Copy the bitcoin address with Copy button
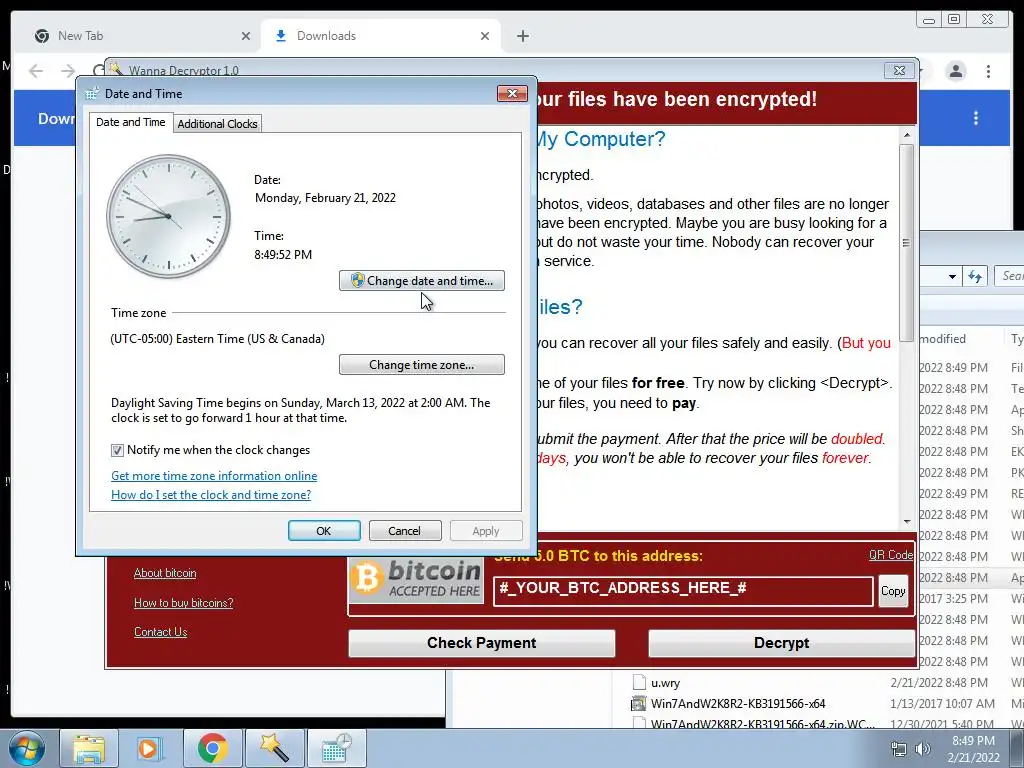The width and height of the screenshot is (1024, 768). (893, 591)
